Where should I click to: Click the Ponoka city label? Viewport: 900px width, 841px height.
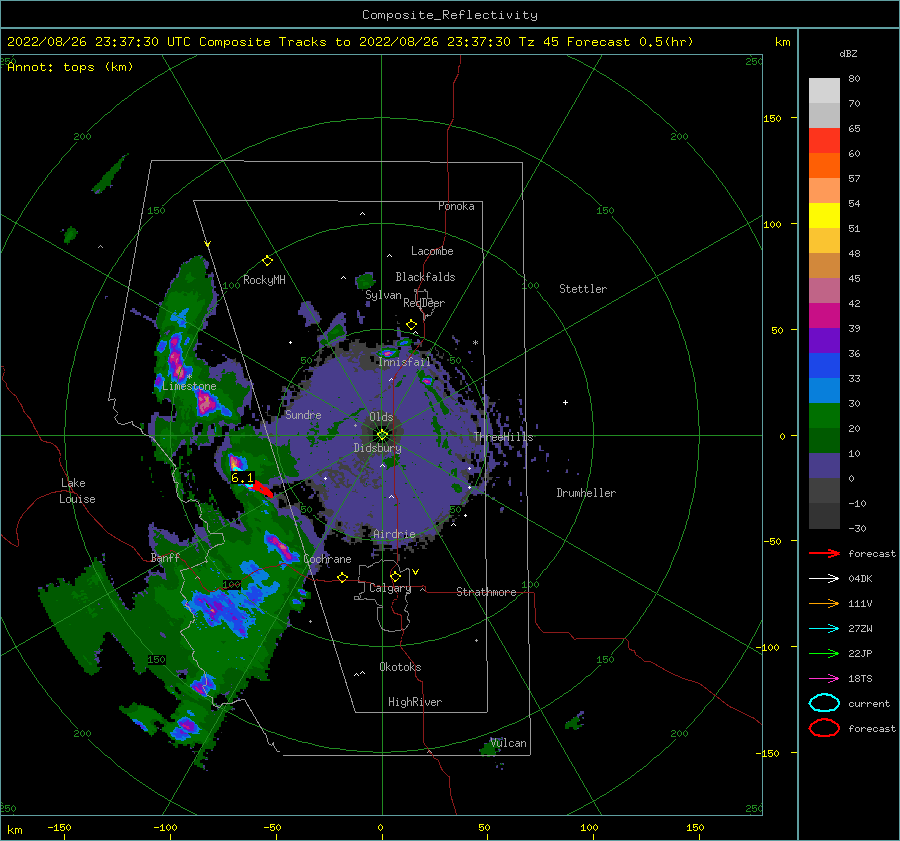456,206
